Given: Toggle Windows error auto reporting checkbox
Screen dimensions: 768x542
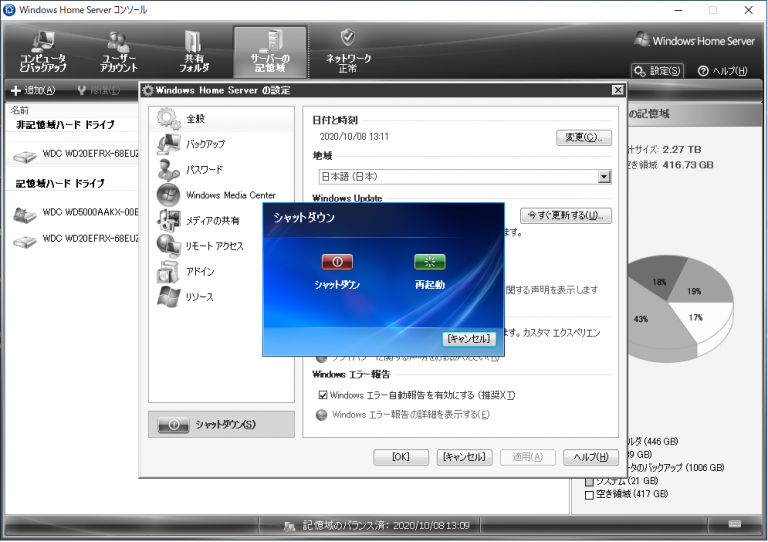Looking at the screenshot, I should [x=323, y=395].
